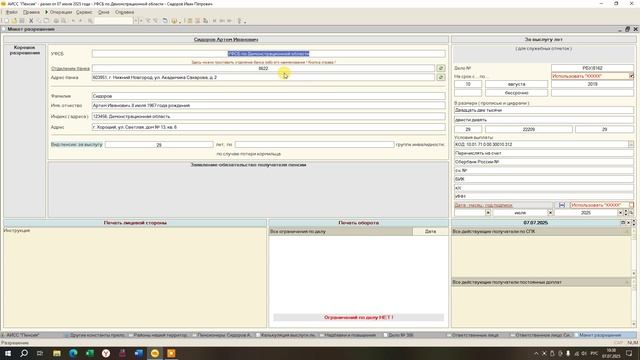Screen dimensions: 640x360
Task: Open the notification center in system tray
Action: pyautogui.click(x=629, y=353)
